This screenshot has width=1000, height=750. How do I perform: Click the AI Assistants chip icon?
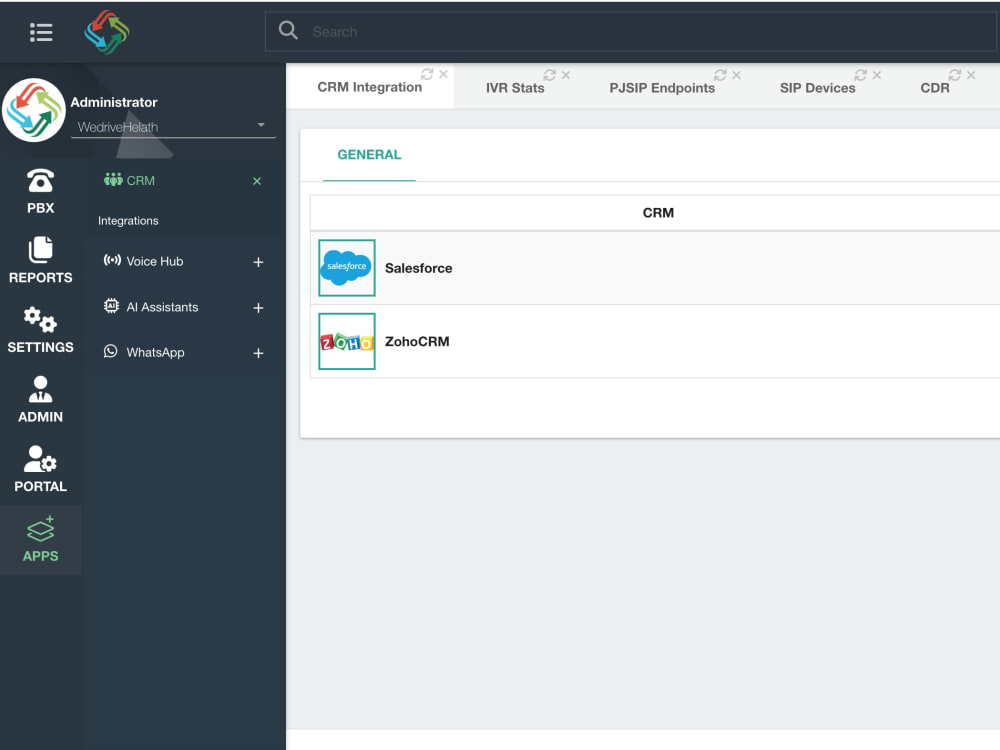pyautogui.click(x=112, y=306)
